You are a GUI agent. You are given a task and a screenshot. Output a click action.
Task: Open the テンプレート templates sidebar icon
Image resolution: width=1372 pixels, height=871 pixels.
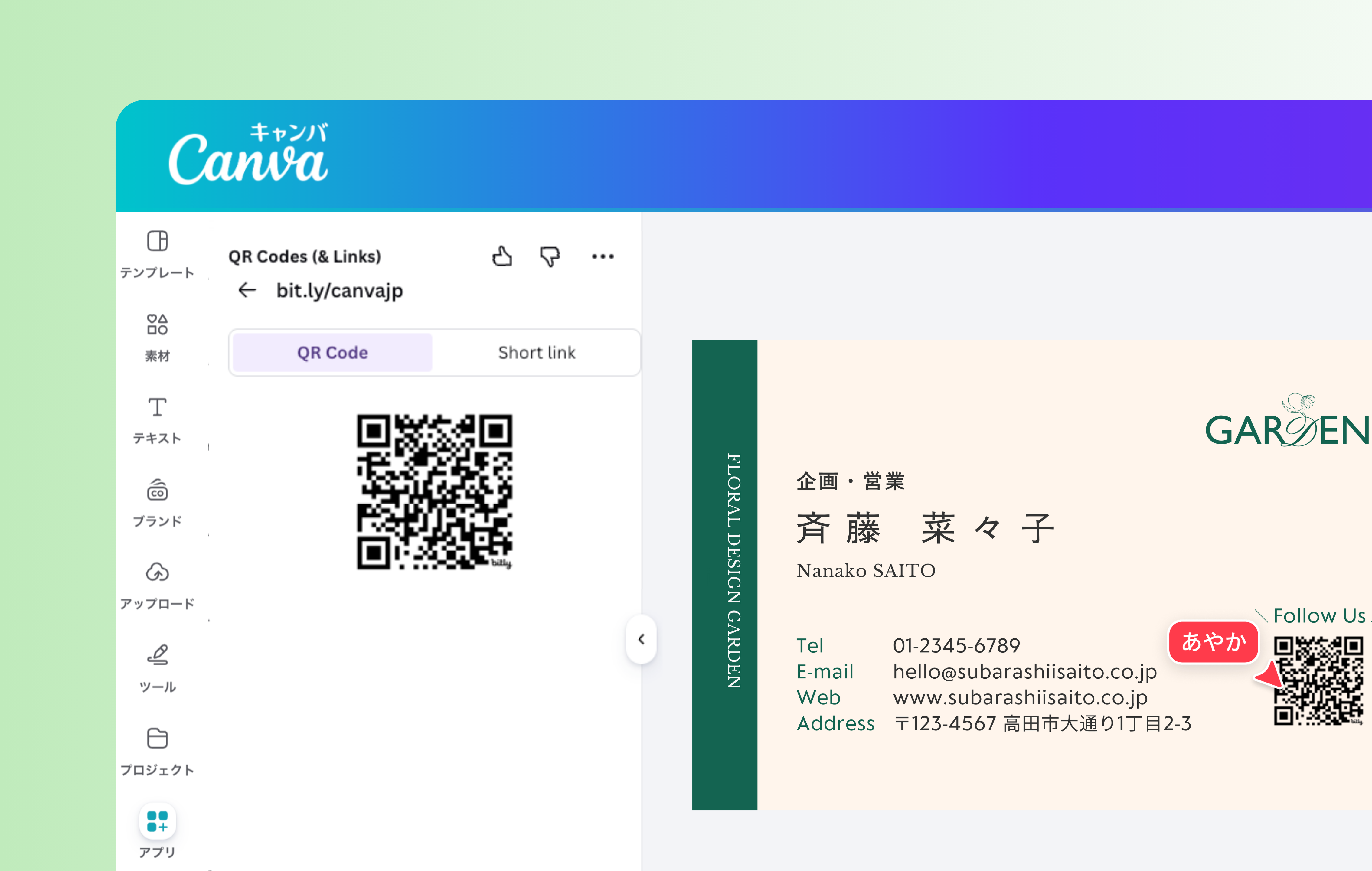tap(157, 241)
